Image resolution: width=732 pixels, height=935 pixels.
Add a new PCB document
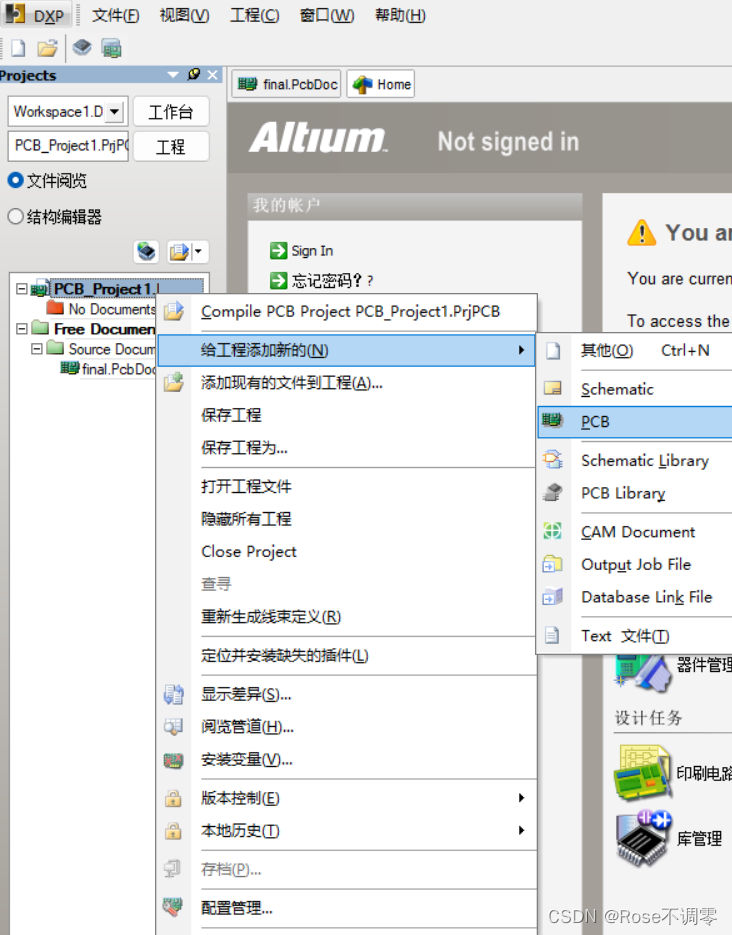[635, 422]
